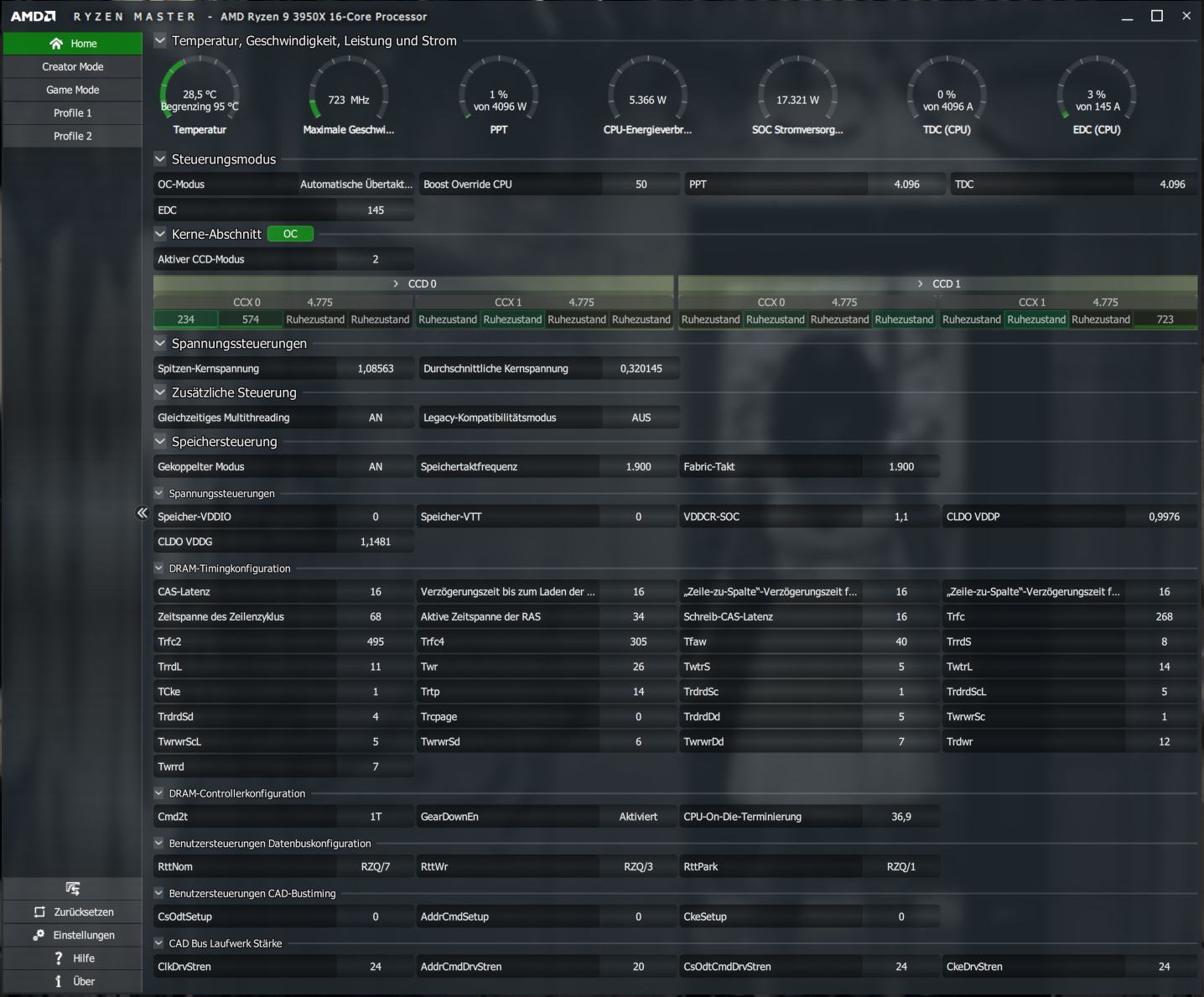Click the Fabric-Takt value 1.900
Image resolution: width=1204 pixels, height=997 pixels.
pos(901,466)
